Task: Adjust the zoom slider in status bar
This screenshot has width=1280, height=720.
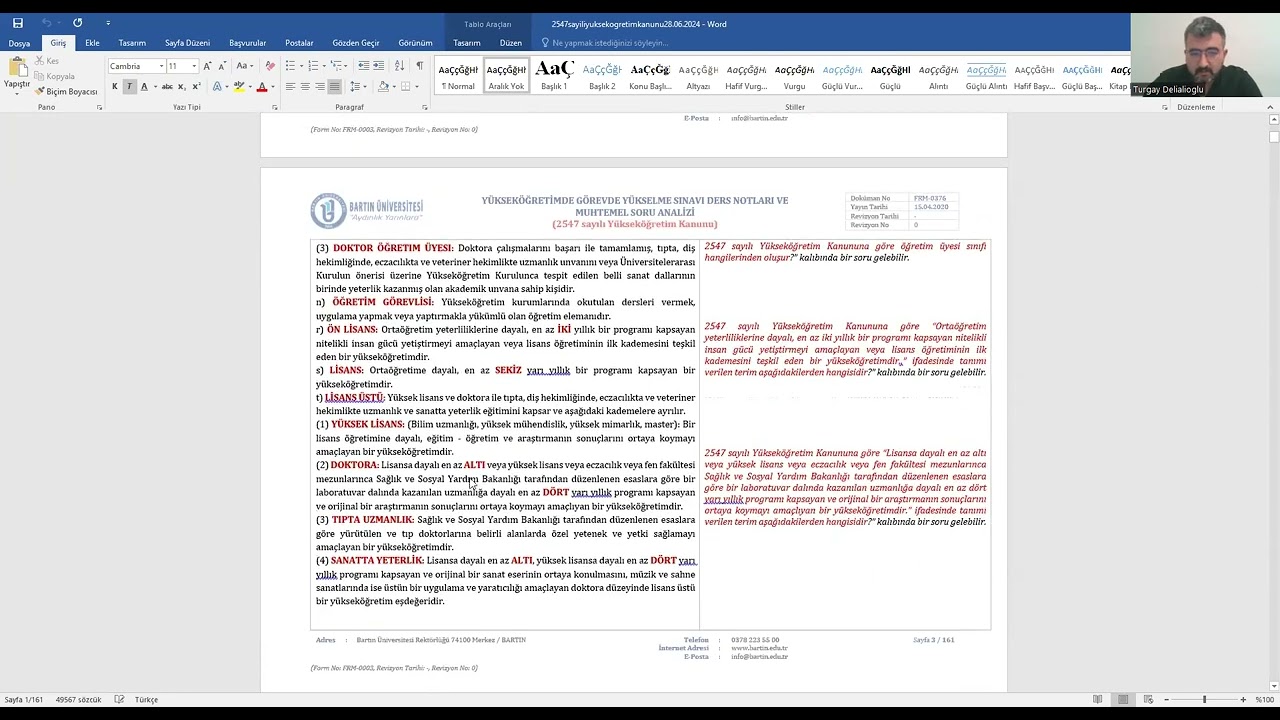Action: tap(1204, 700)
